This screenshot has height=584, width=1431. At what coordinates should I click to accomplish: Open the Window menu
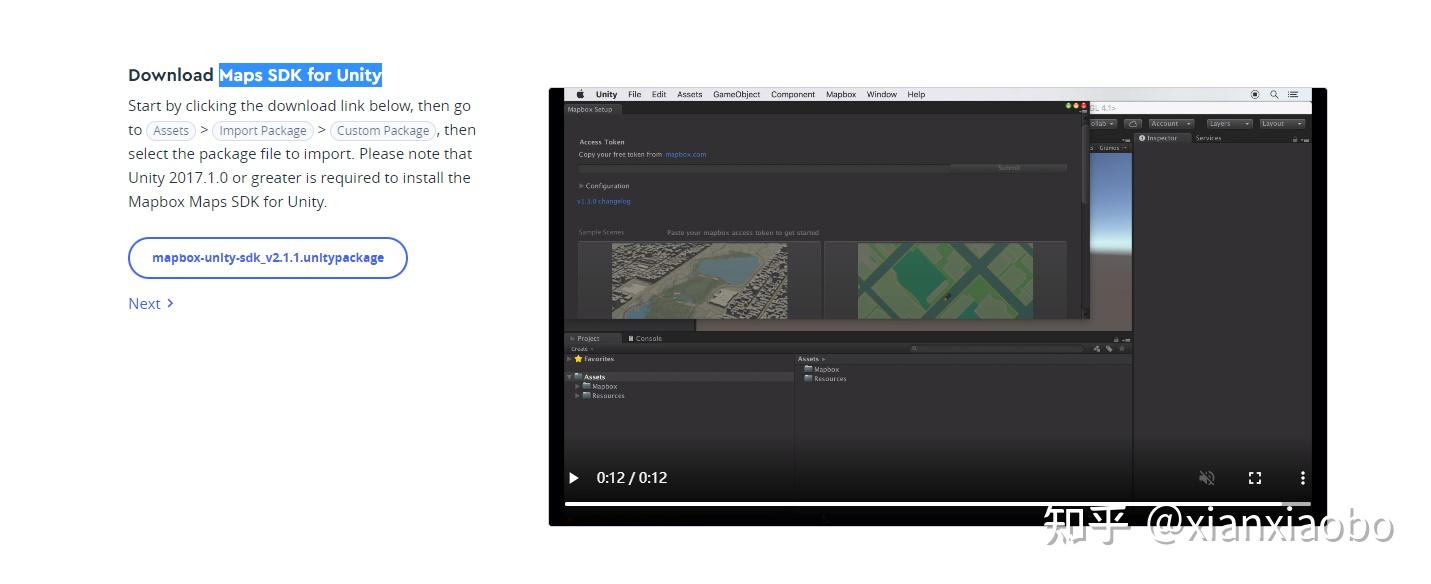[x=882, y=95]
